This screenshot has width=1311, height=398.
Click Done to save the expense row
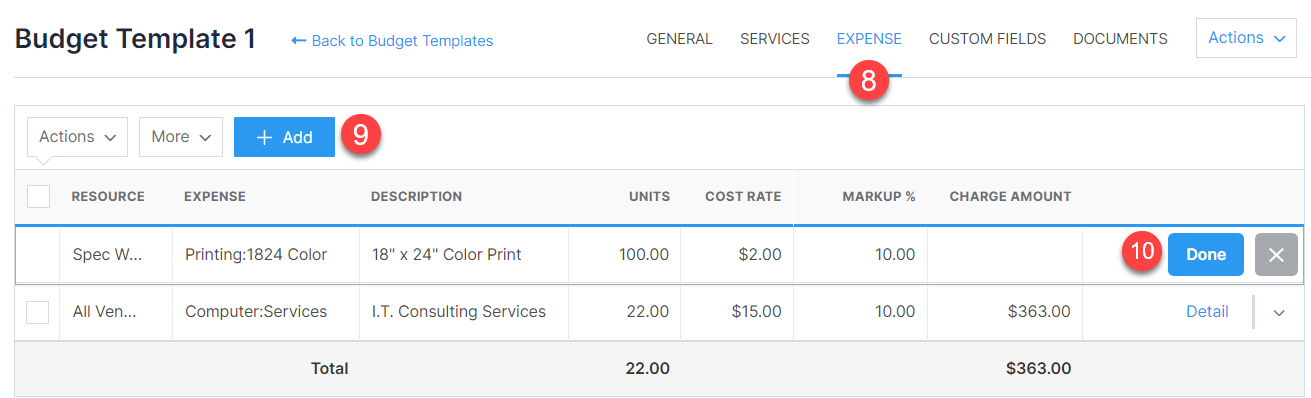click(x=1205, y=254)
